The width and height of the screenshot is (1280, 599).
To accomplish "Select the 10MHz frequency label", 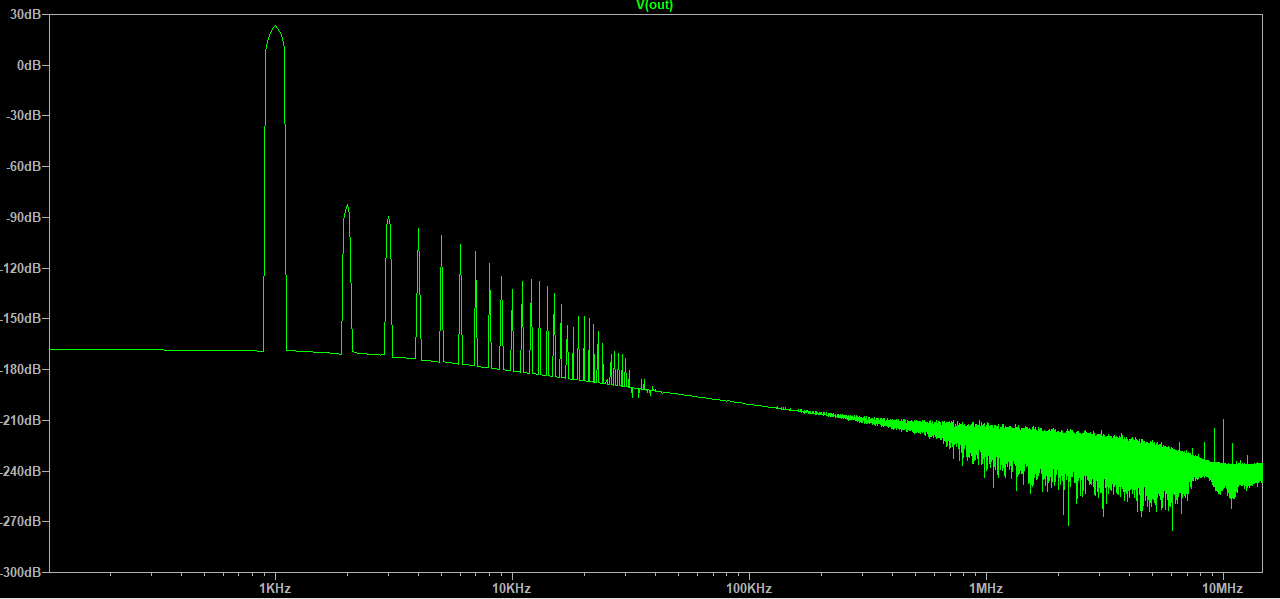I will click(x=1223, y=587).
